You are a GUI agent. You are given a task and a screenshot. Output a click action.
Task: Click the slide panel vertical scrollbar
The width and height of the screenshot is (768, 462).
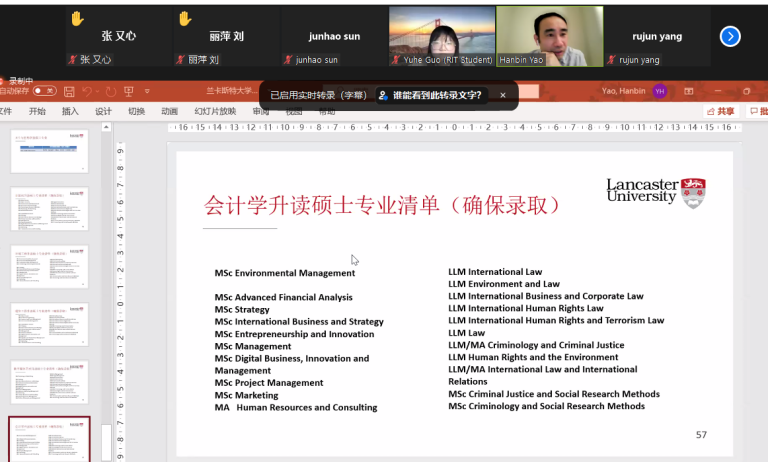(x=106, y=440)
